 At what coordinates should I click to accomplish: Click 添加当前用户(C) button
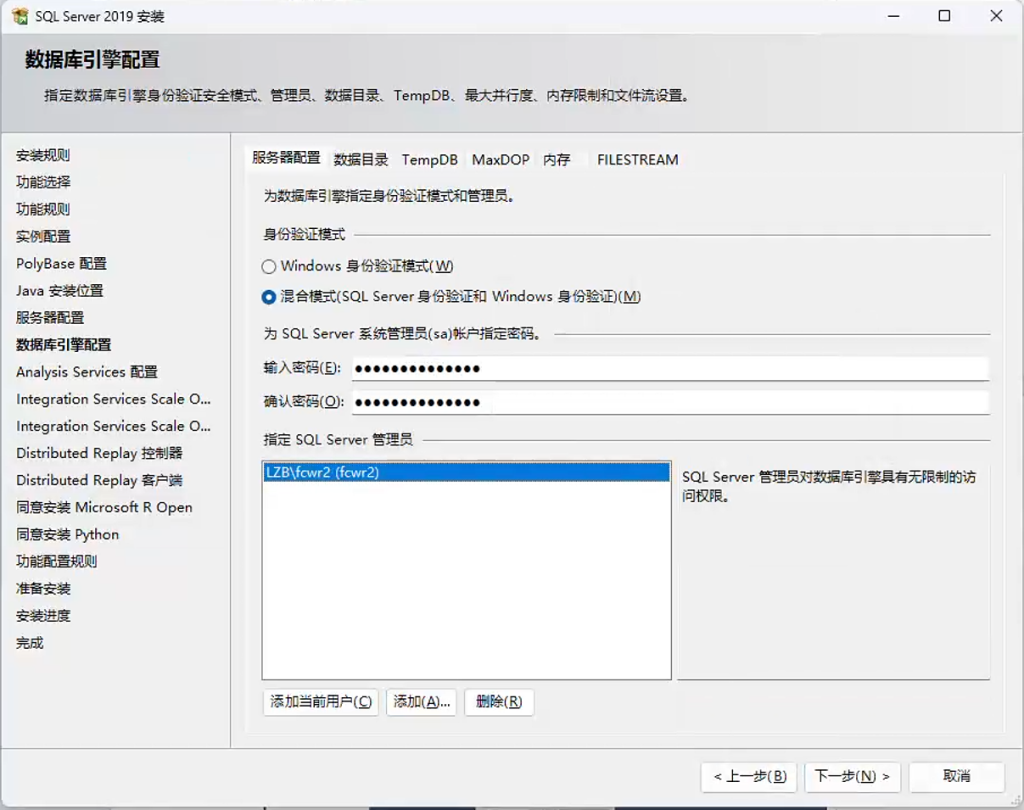[x=321, y=702]
